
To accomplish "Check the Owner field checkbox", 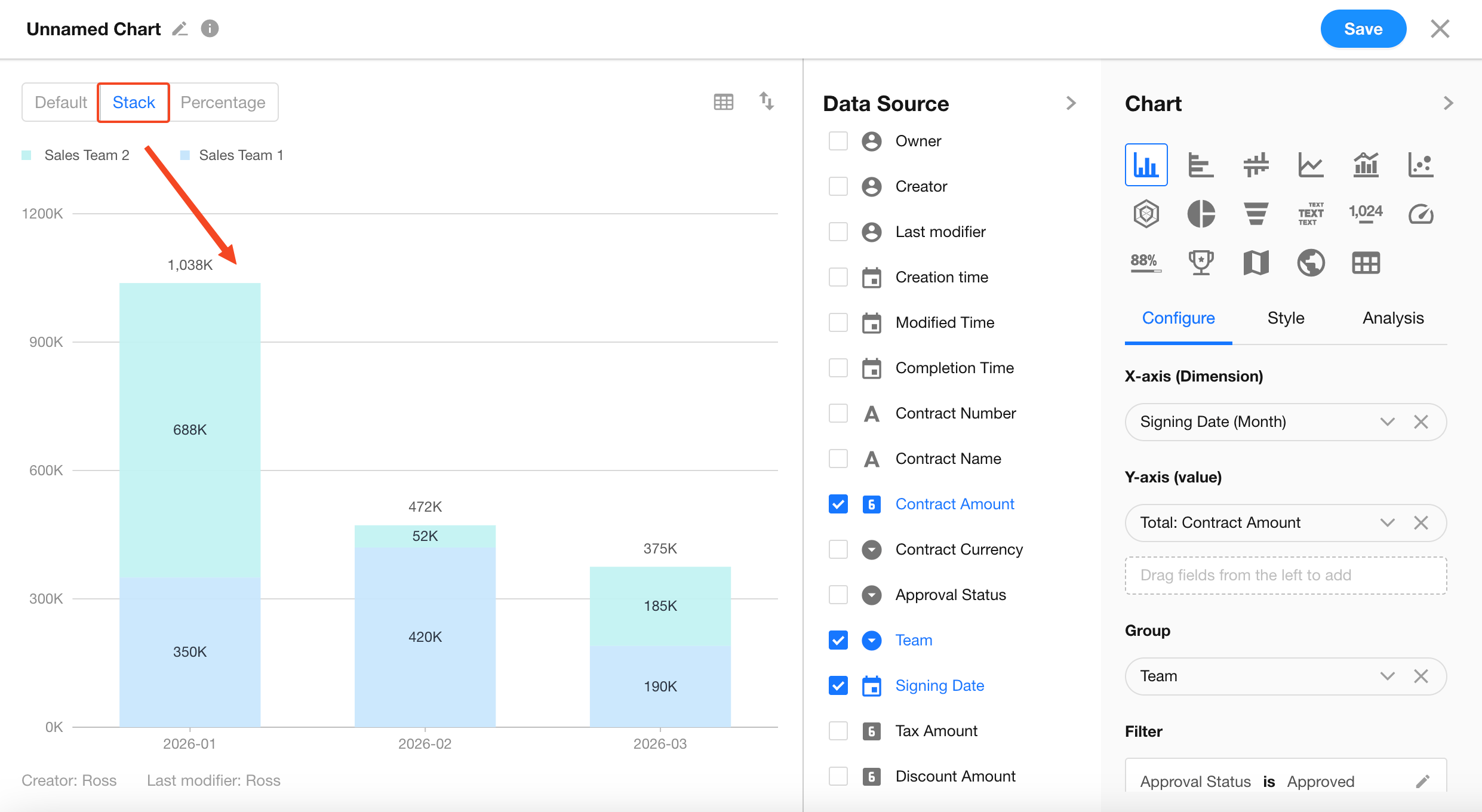I will pyautogui.click(x=838, y=141).
